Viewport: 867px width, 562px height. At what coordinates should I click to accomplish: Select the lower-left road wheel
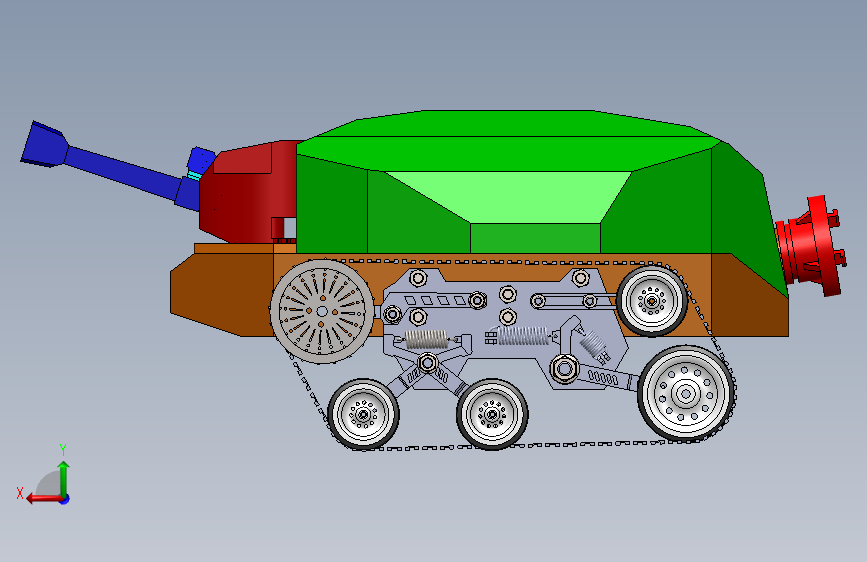(363, 414)
